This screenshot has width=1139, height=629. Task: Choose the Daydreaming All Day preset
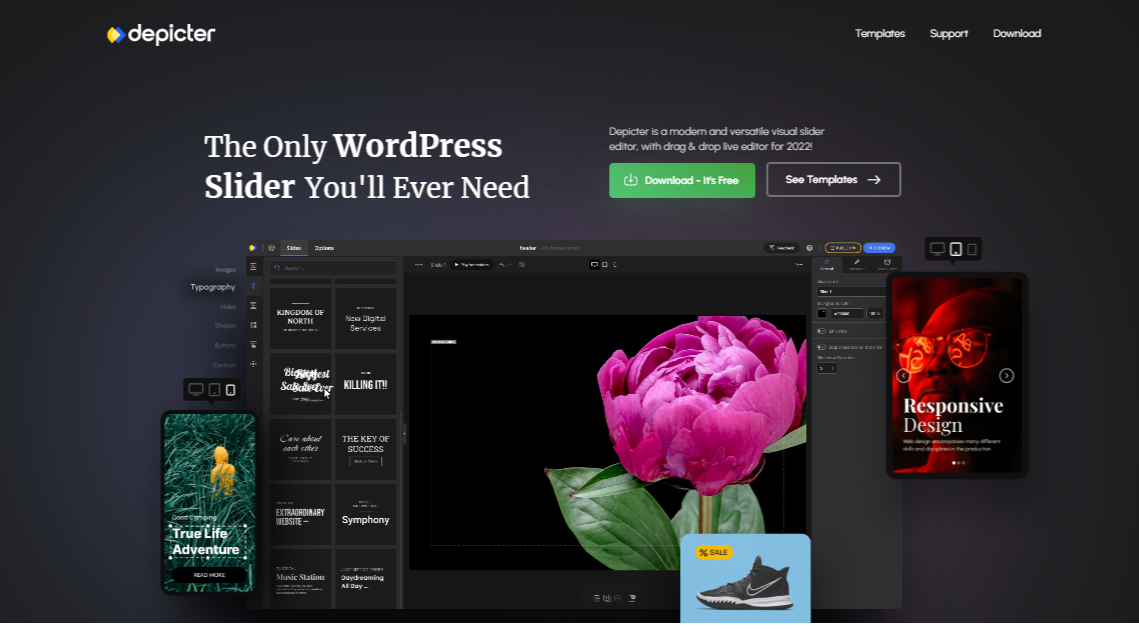365,579
